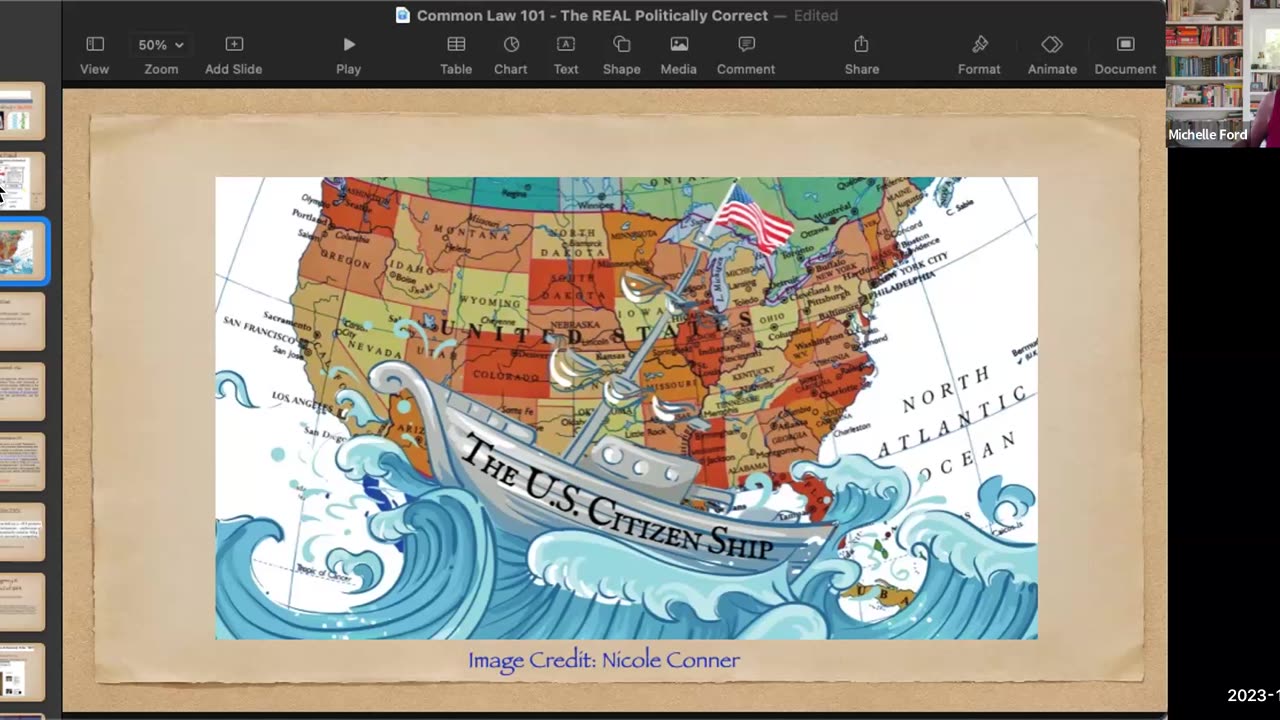The width and height of the screenshot is (1280, 720).
Task: Insert a Chart from toolbar
Action: tap(511, 55)
